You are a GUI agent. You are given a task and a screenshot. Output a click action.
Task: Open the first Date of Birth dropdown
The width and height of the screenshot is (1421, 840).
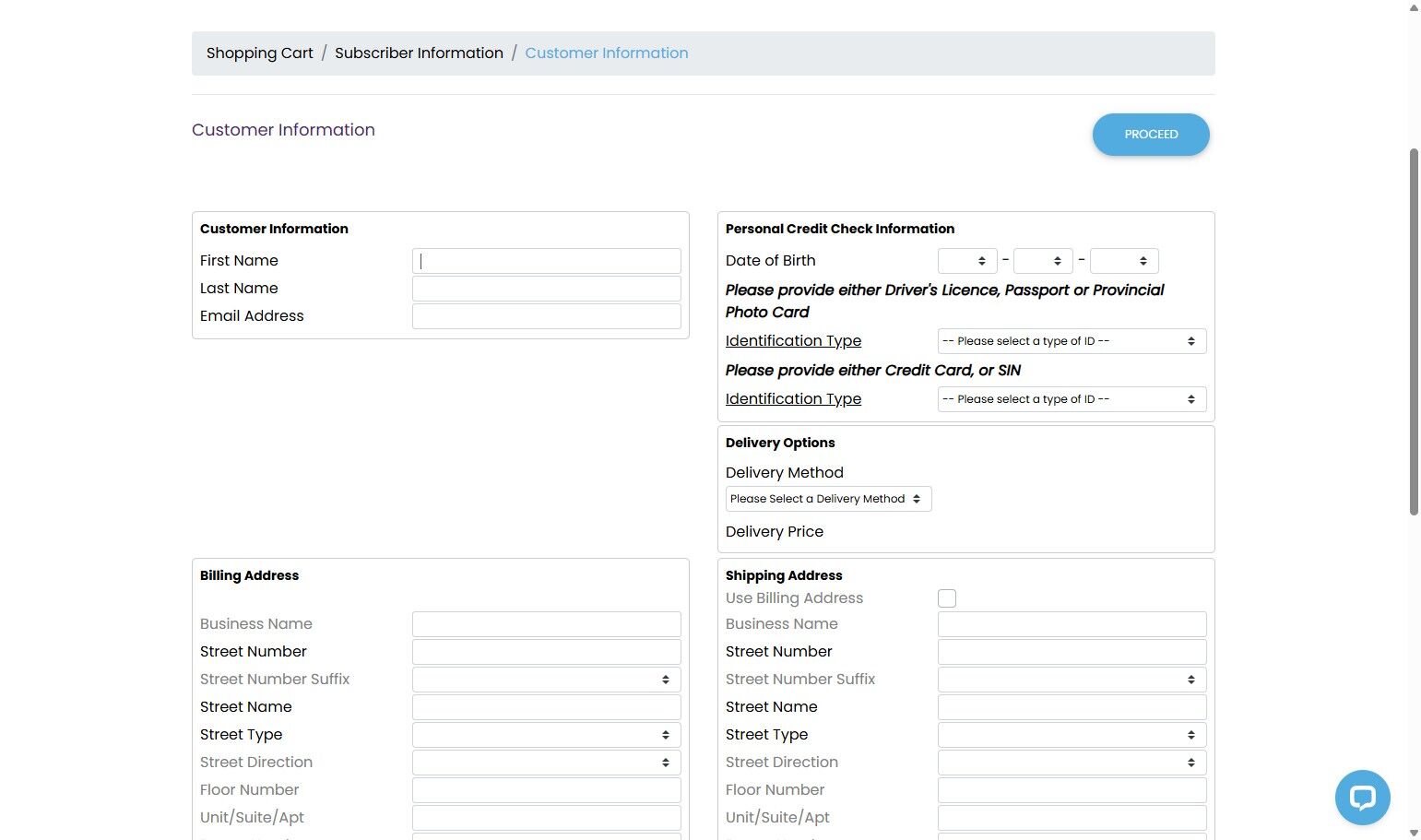pos(967,261)
